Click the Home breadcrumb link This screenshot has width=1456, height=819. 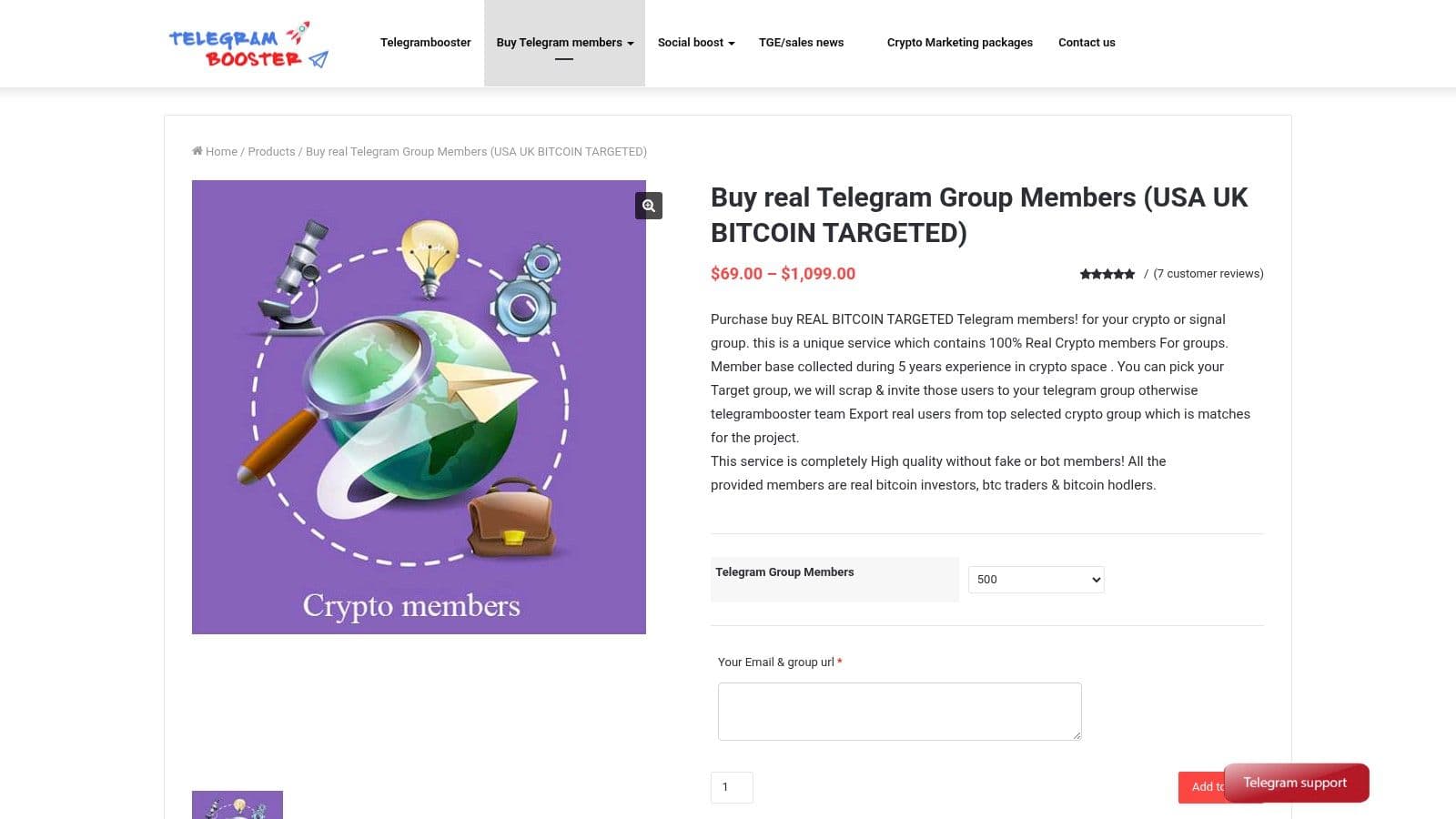221,152
